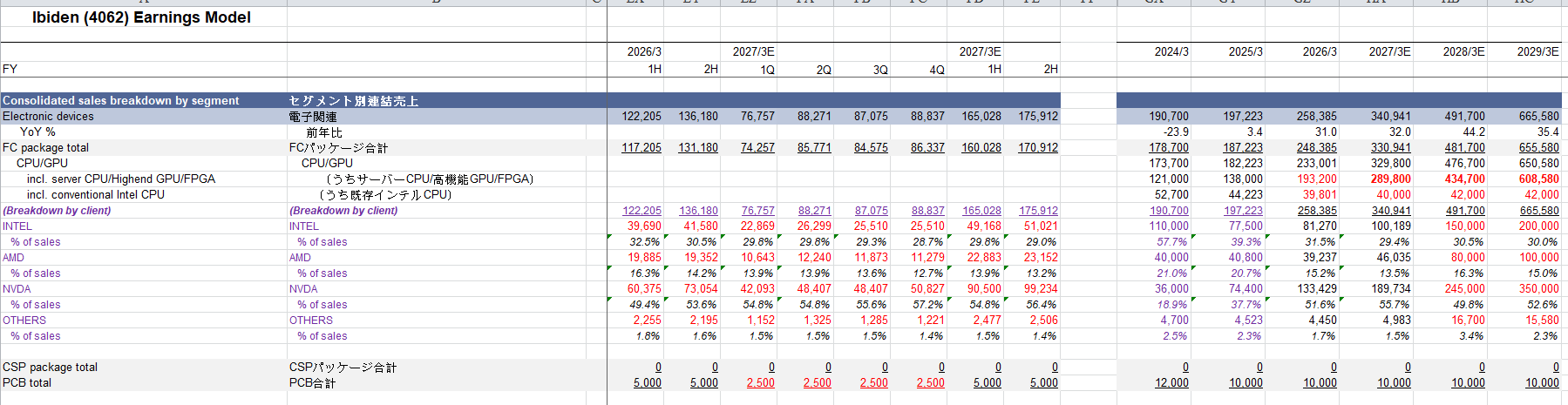This screenshot has width=1568, height=405.
Task: Select Electronic devices value 136,180
Action: tap(698, 117)
